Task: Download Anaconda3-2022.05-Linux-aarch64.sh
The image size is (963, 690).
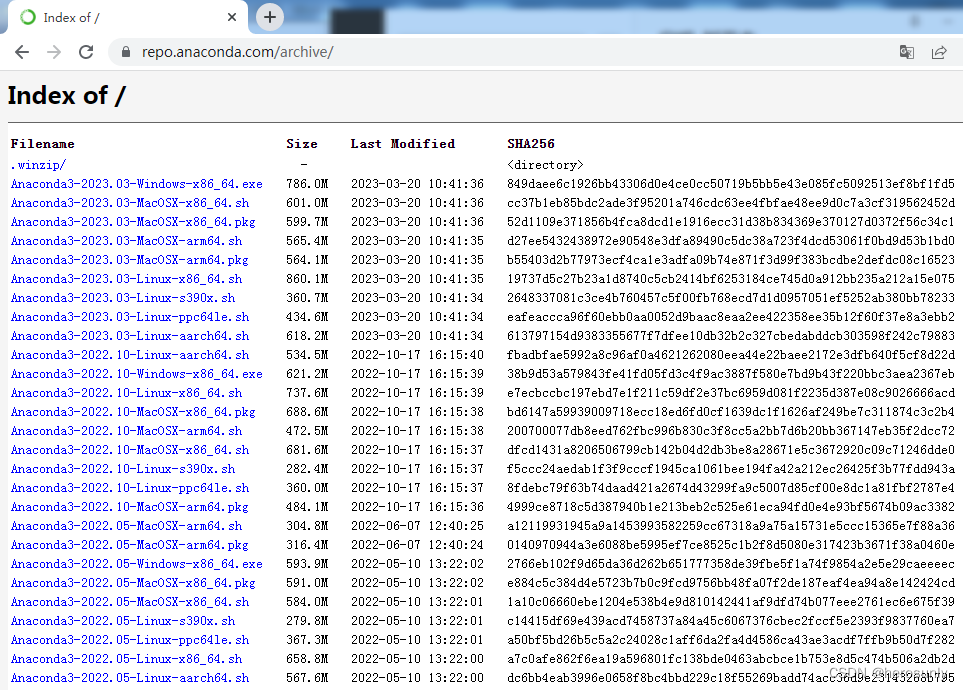Action: tap(130, 678)
